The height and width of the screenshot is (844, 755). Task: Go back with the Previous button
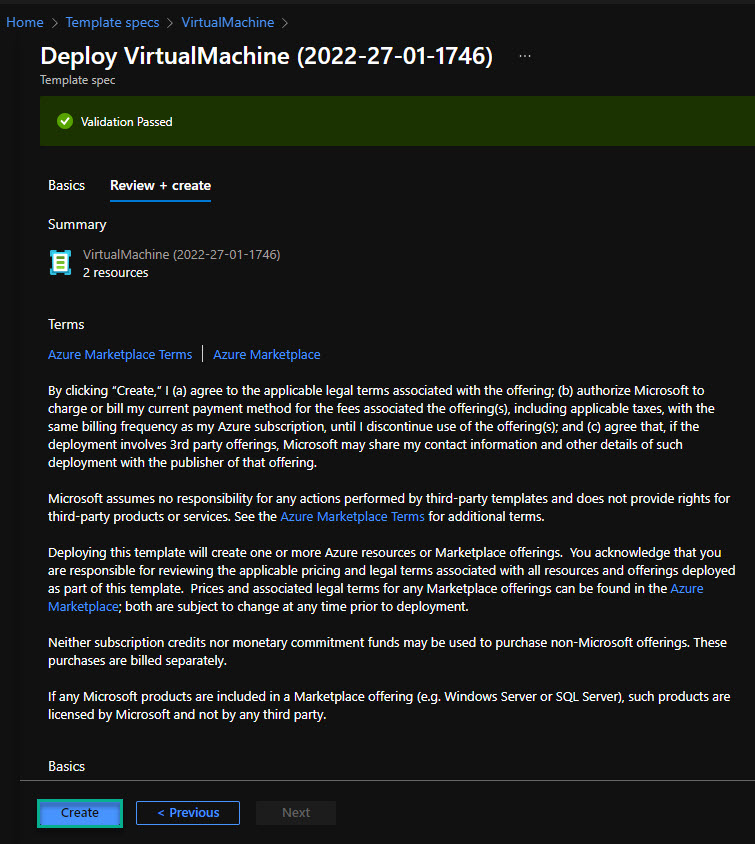pos(188,812)
